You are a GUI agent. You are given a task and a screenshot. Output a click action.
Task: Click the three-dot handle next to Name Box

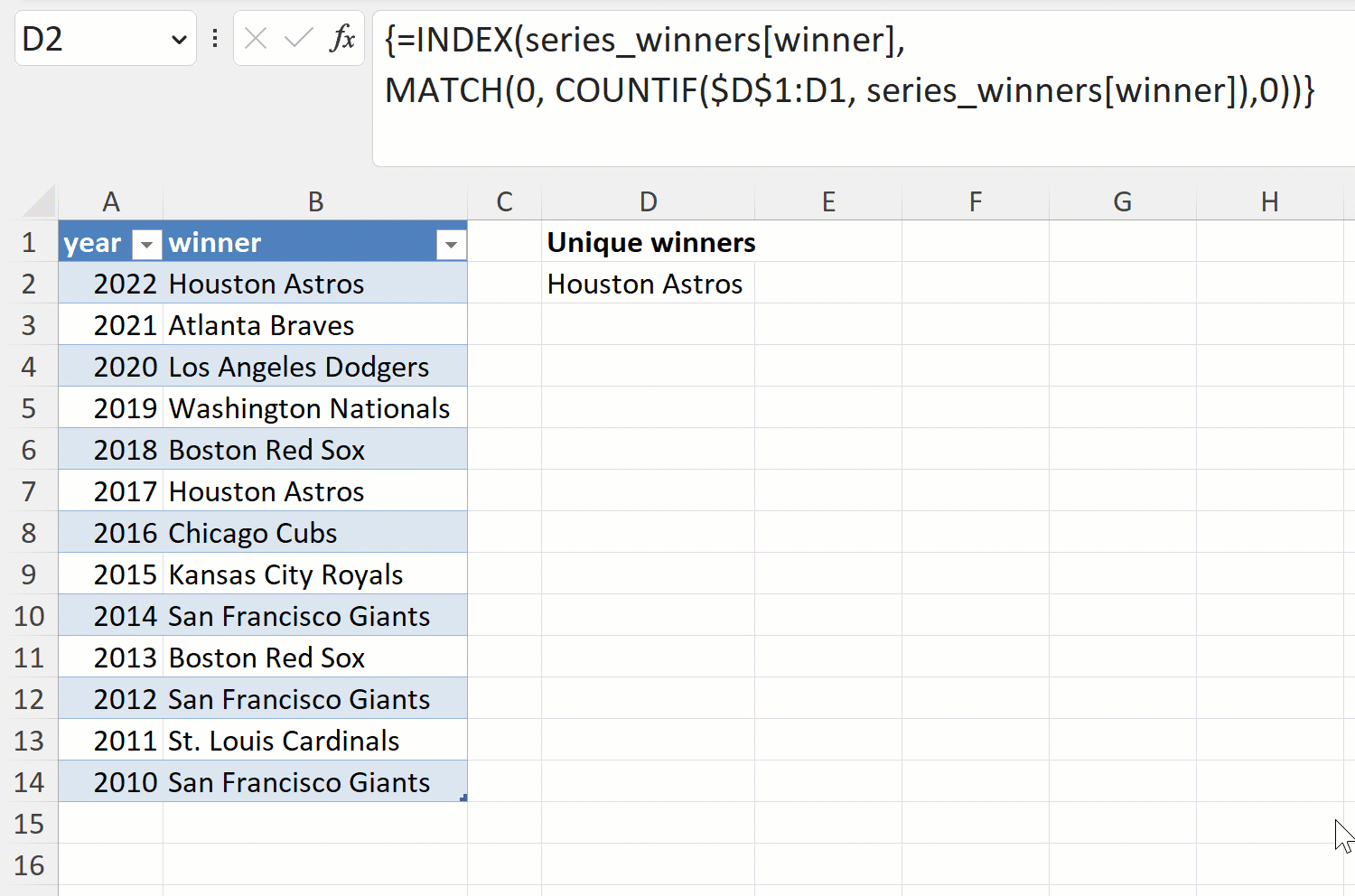pos(214,38)
